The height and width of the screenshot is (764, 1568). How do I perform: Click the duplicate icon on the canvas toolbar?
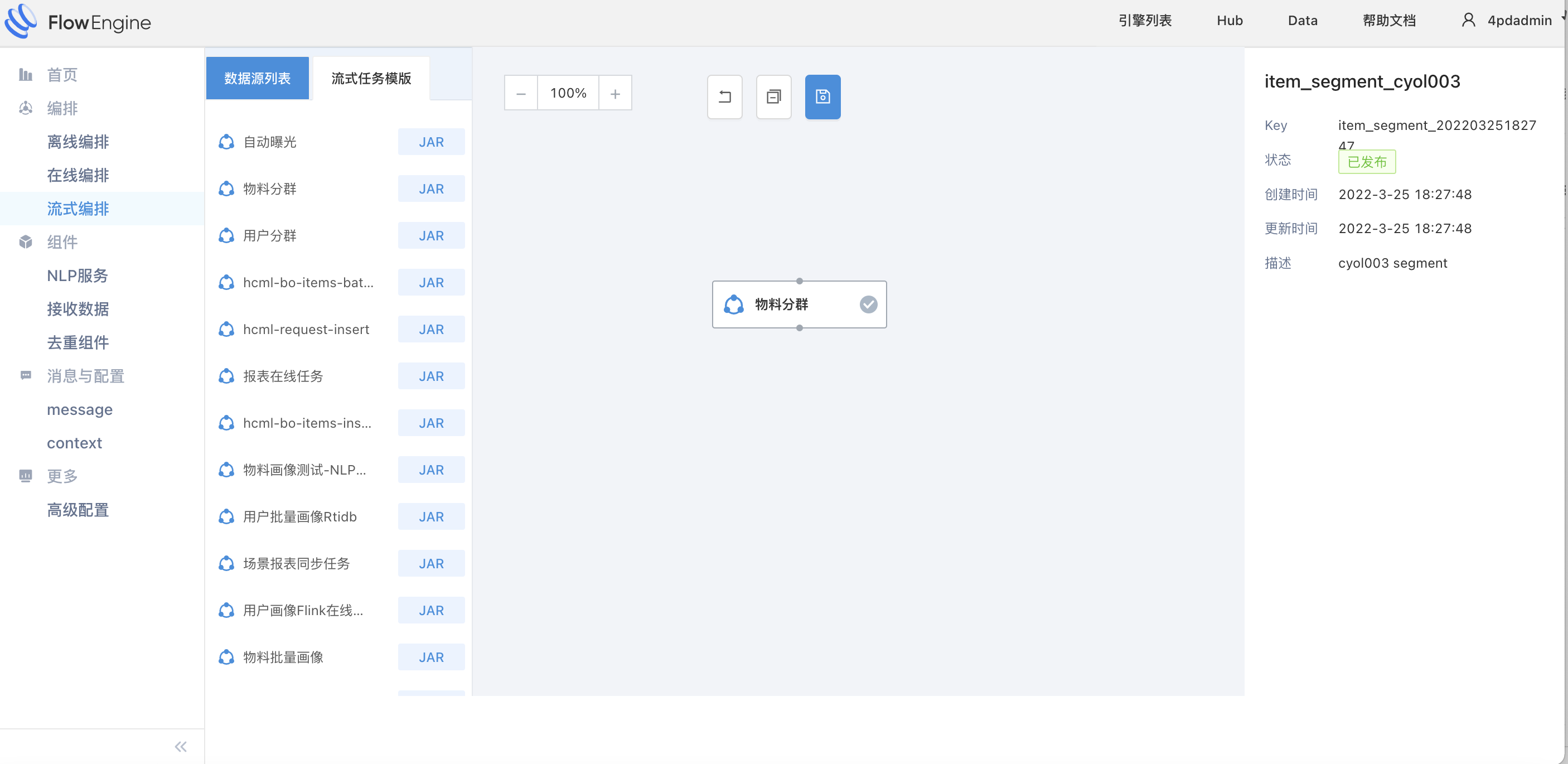pos(773,97)
